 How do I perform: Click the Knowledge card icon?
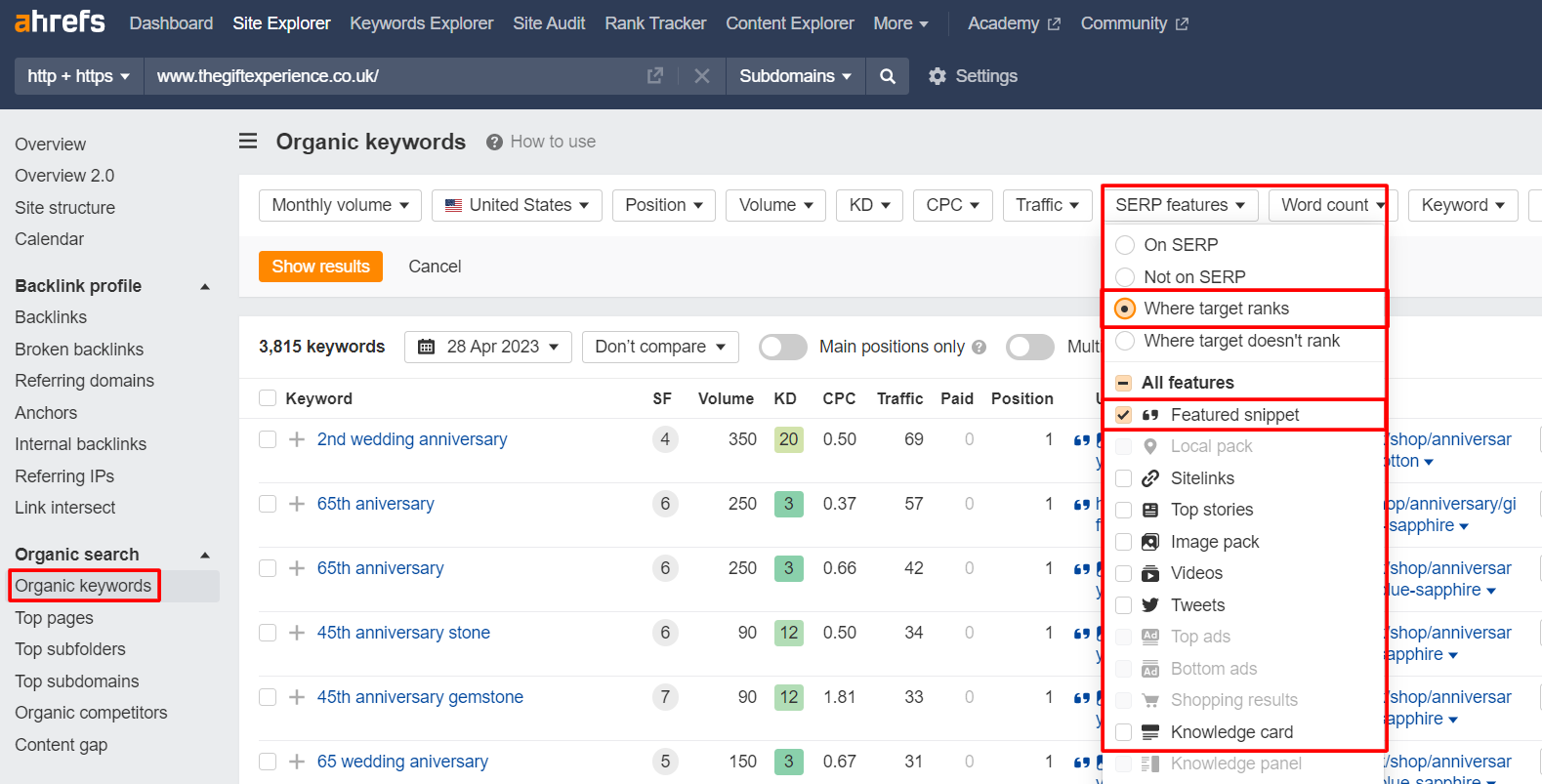1150,732
